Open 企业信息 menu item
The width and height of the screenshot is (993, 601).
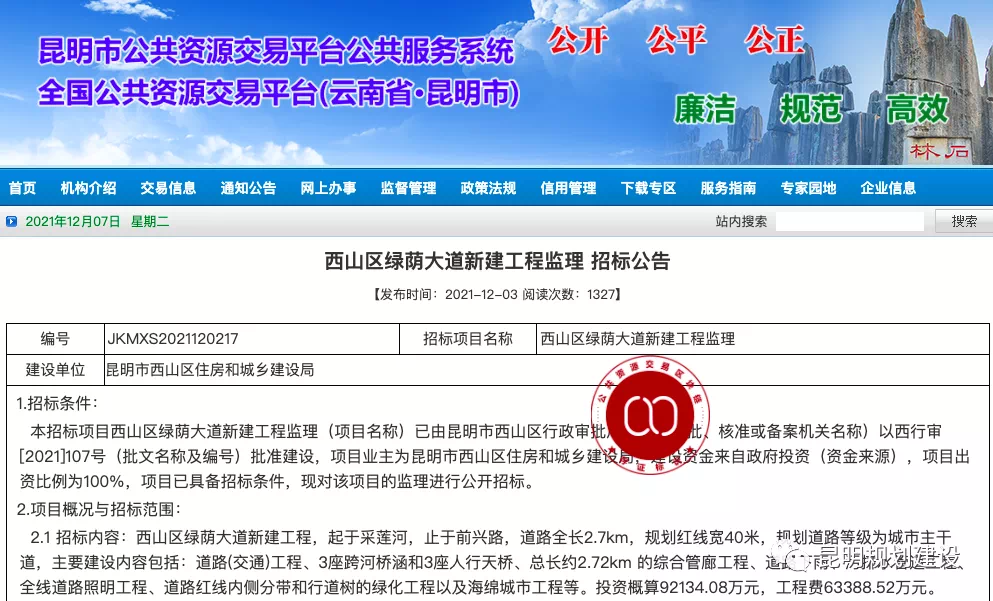coord(888,188)
